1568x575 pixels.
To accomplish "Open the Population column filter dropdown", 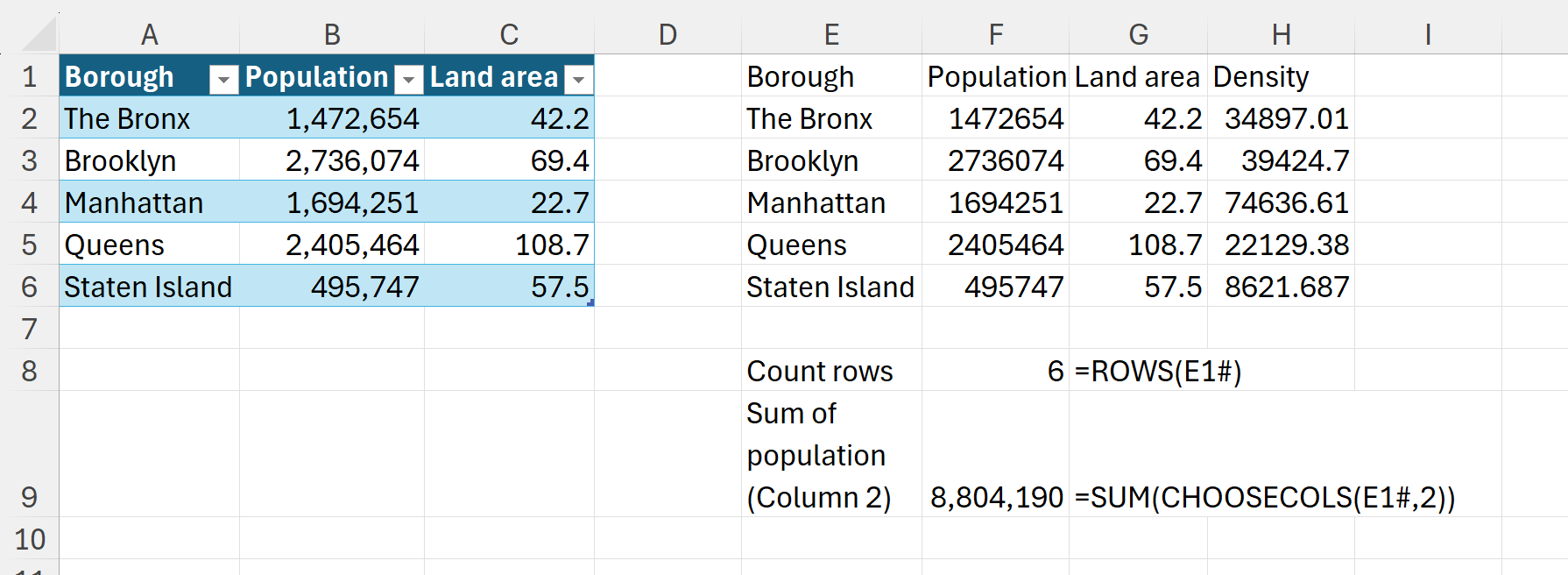I will (x=408, y=80).
